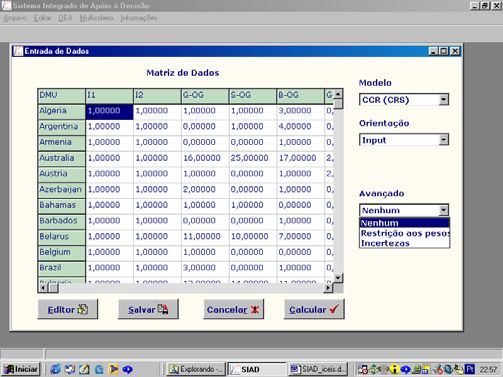This screenshot has height=377, width=503.
Task: Switch to the SIAD taskbar button
Action: click(257, 369)
